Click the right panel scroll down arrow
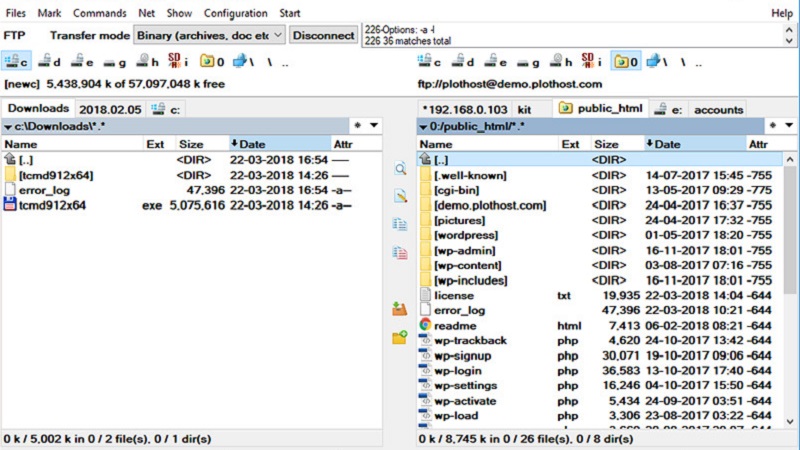The image size is (800, 450). coord(790,425)
